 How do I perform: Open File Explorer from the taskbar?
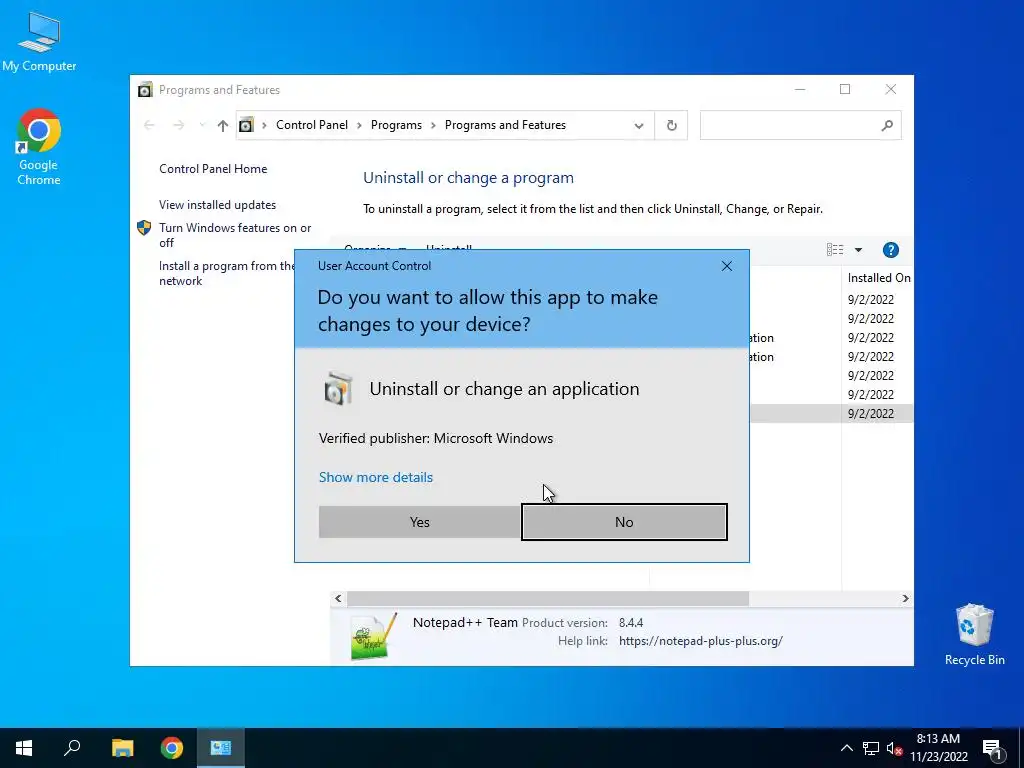122,748
